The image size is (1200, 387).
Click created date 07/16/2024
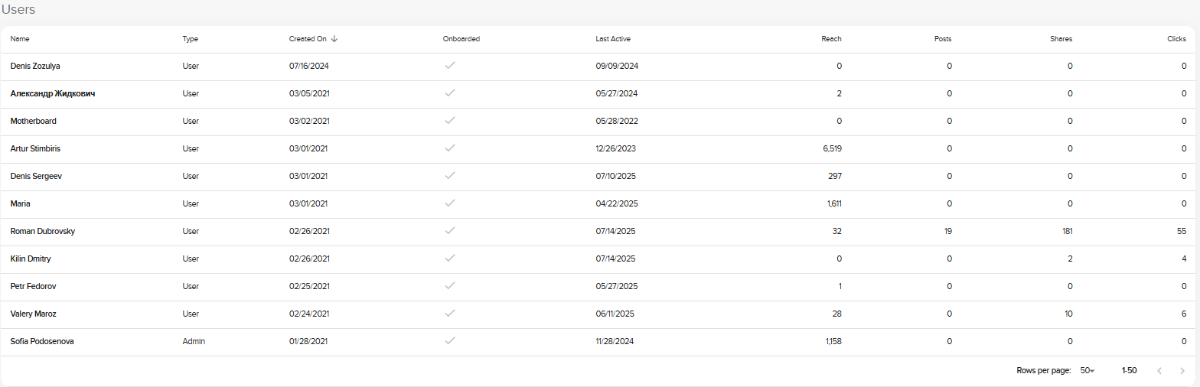coord(309,66)
